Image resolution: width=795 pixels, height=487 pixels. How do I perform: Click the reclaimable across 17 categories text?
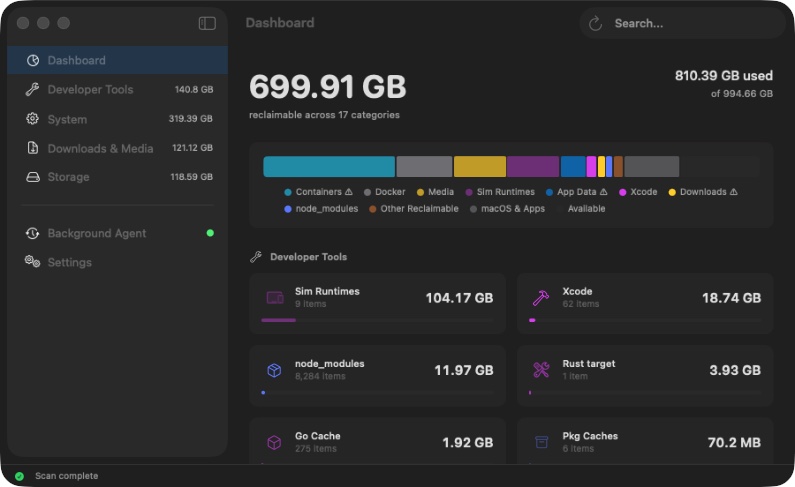[324, 115]
